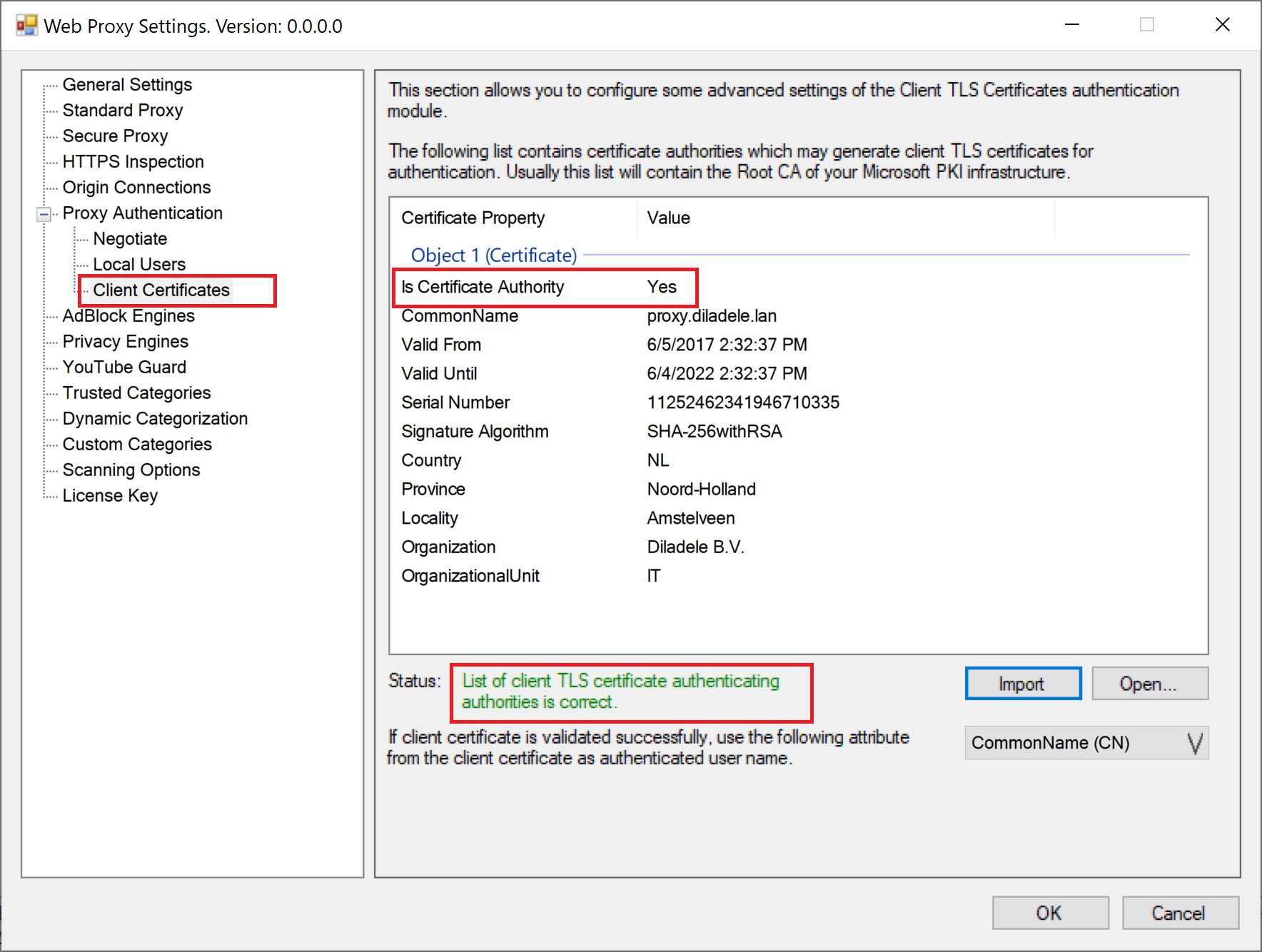1262x952 pixels.
Task: Select HTTPS Inspection in the tree
Action: pos(133,162)
